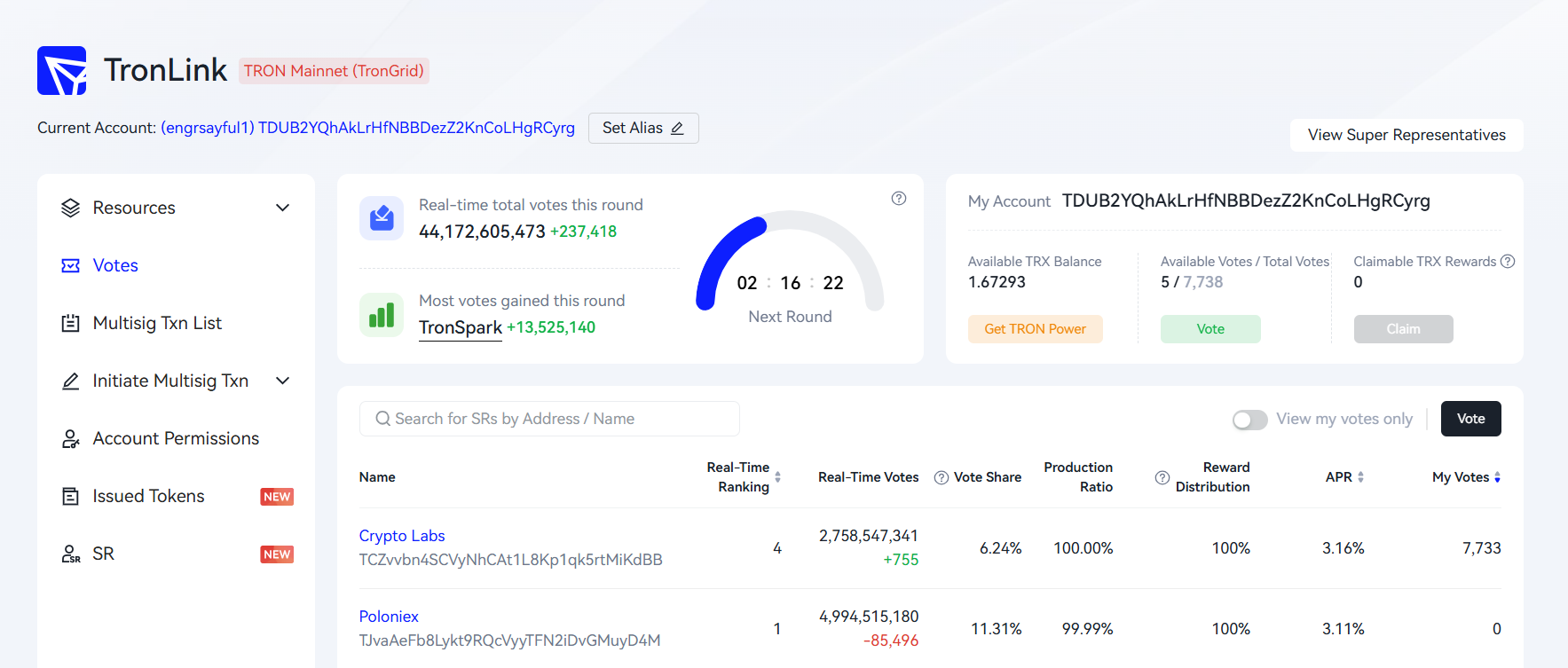The image size is (1568, 668).
Task: Click the real-time total votes ballot icon
Action: (x=382, y=217)
